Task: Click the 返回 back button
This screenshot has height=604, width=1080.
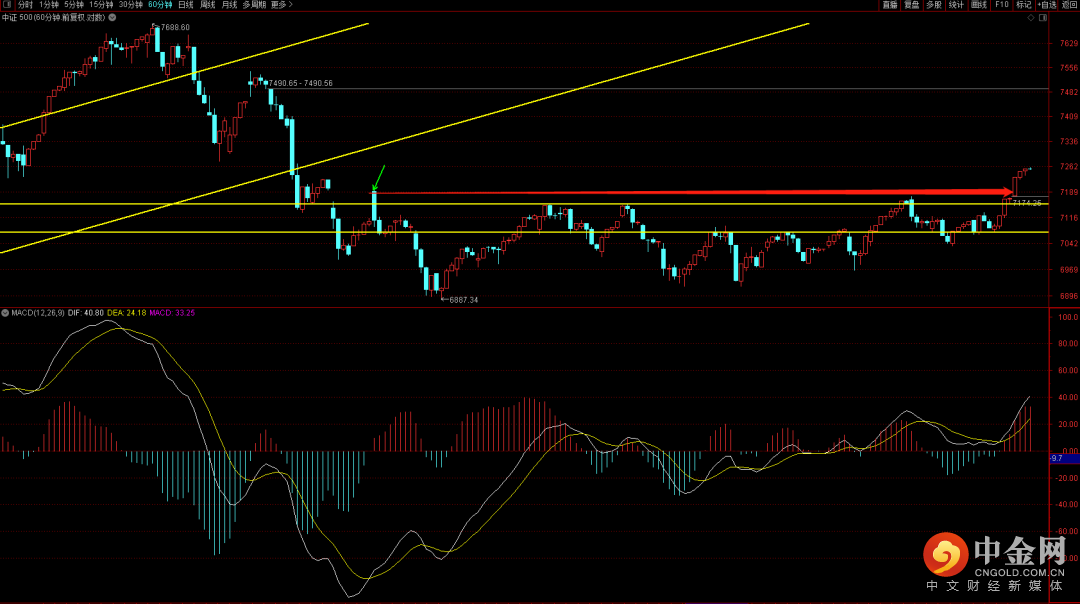Action: click(x=1069, y=5)
